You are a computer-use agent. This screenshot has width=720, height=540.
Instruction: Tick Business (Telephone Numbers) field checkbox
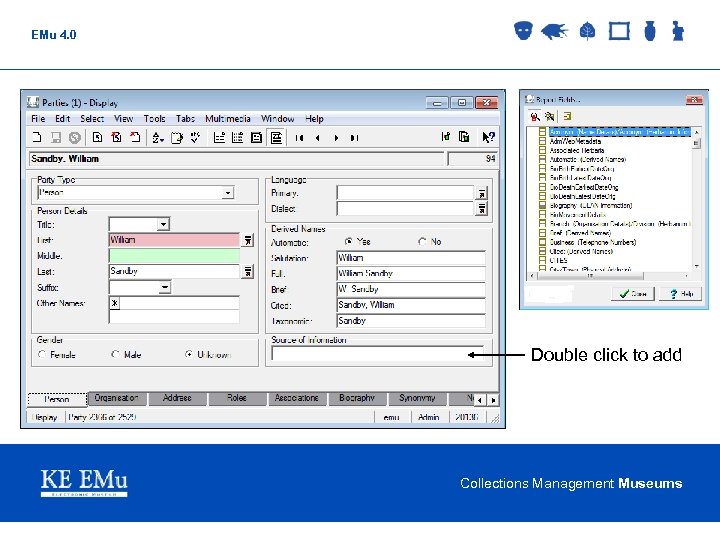click(542, 242)
